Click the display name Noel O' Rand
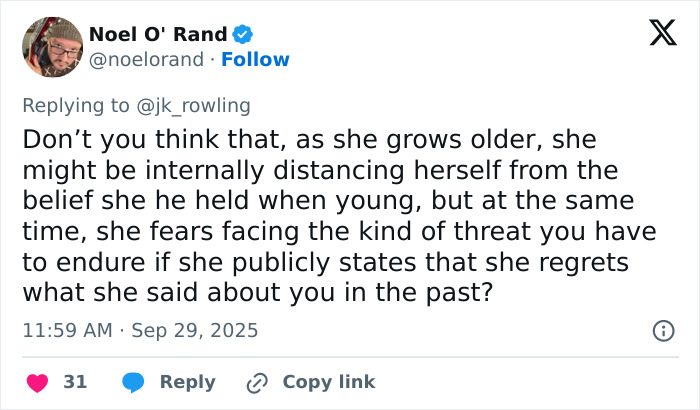Screen dimensions: 700x410 [x=158, y=34]
